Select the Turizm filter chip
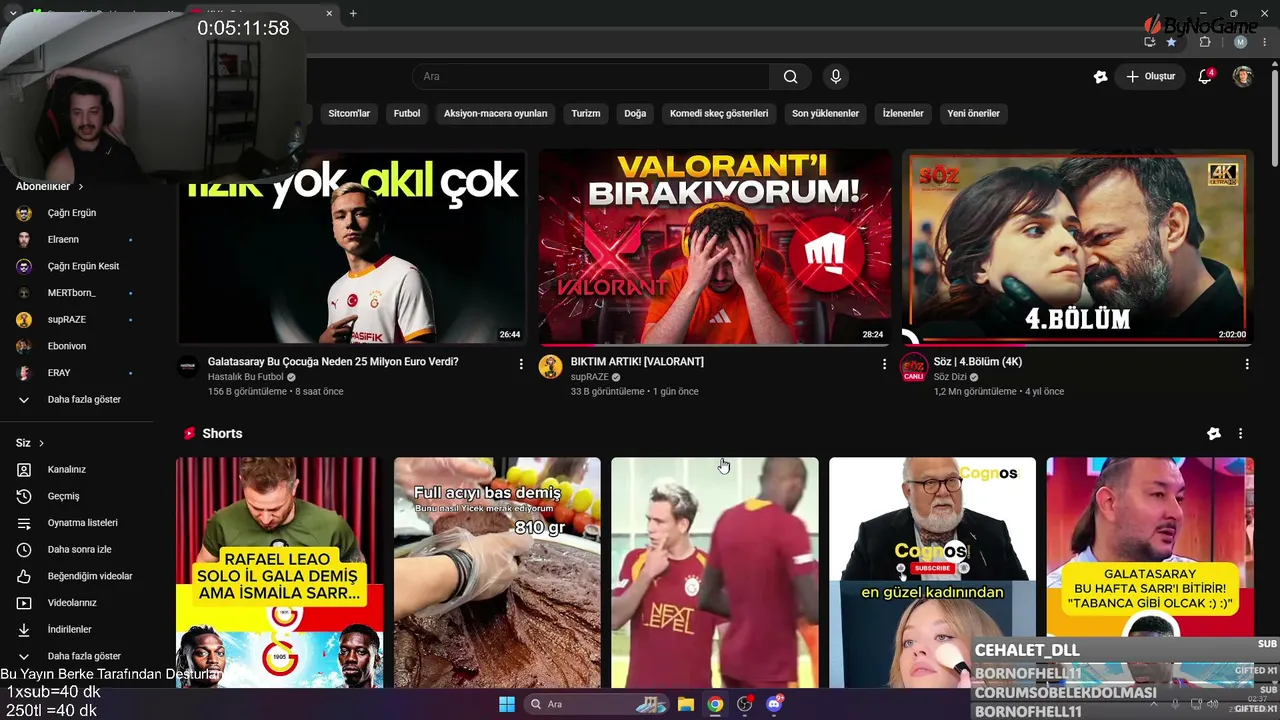This screenshot has width=1280, height=720. pos(586,114)
